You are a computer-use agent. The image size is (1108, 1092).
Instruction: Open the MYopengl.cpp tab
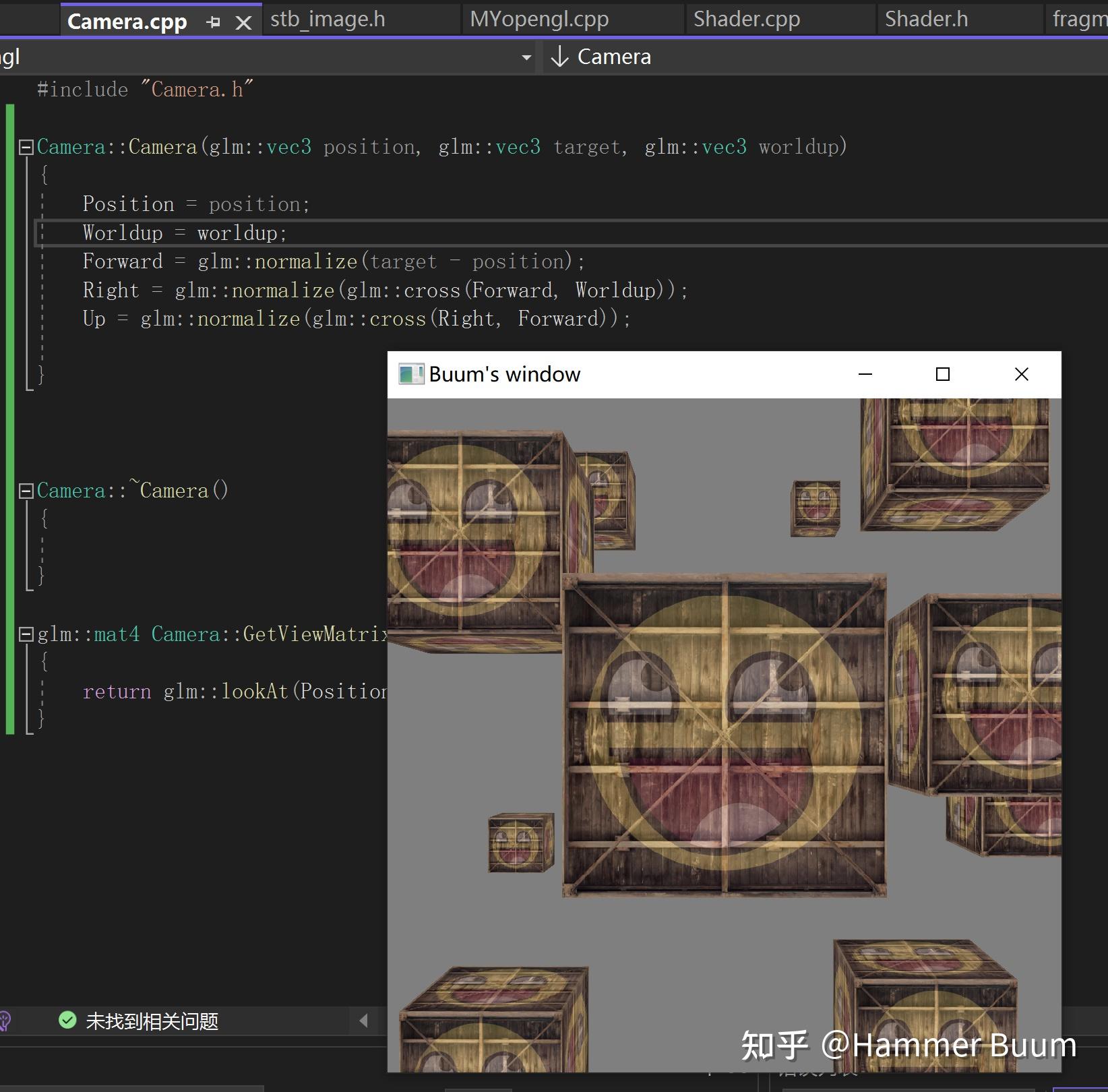point(538,18)
